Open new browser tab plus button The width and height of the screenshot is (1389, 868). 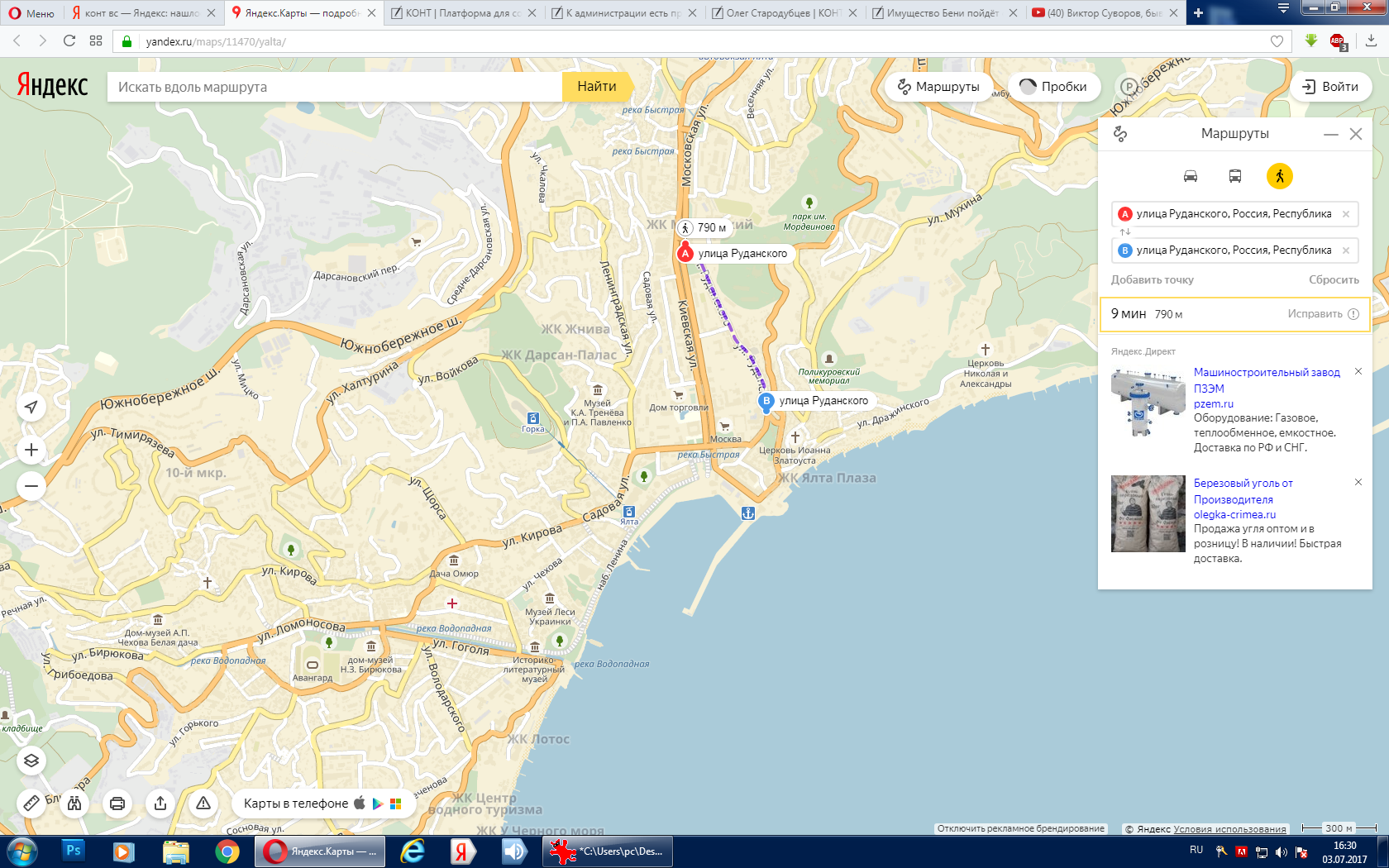1198,13
